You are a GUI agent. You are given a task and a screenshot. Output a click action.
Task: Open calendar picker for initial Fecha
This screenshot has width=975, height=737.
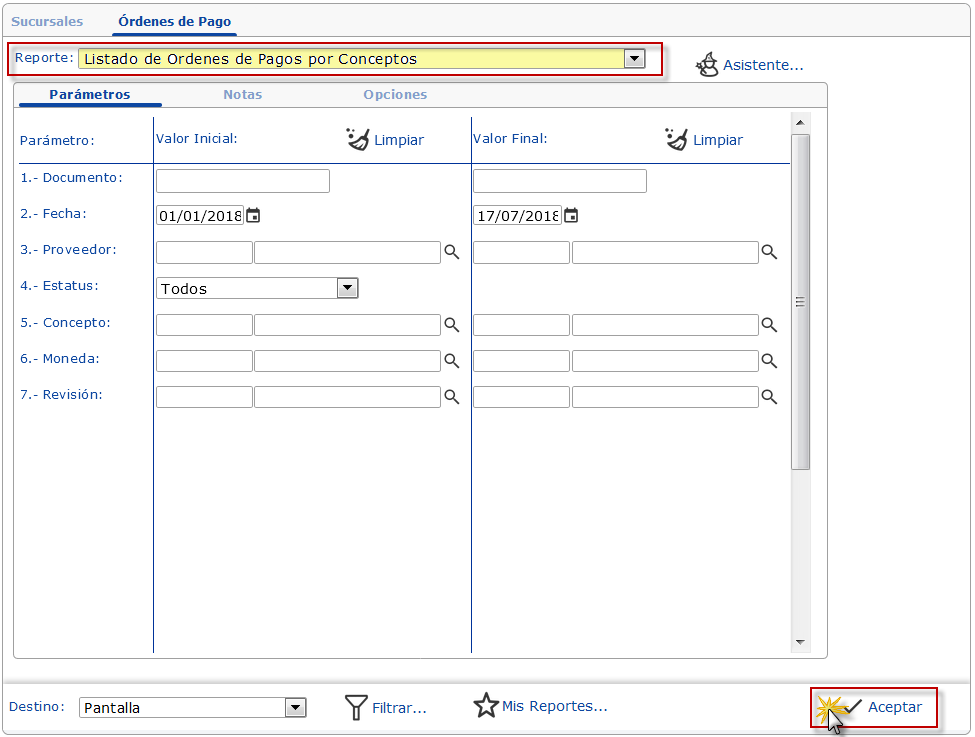(254, 215)
